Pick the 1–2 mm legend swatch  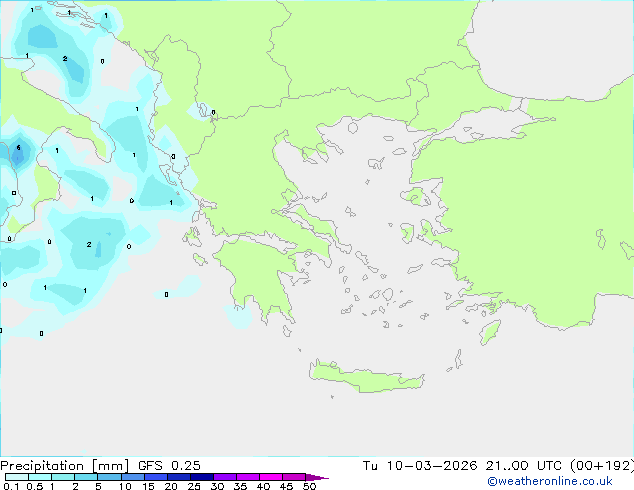click(x=63, y=477)
